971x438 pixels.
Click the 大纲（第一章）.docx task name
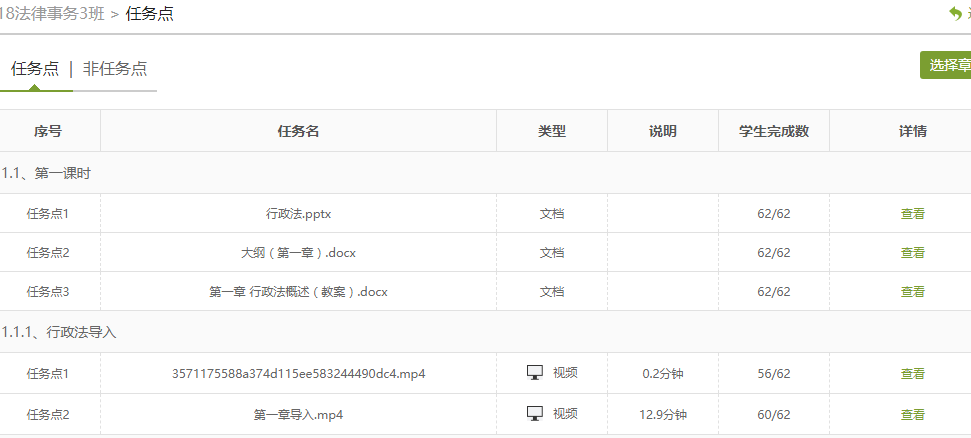pos(298,252)
